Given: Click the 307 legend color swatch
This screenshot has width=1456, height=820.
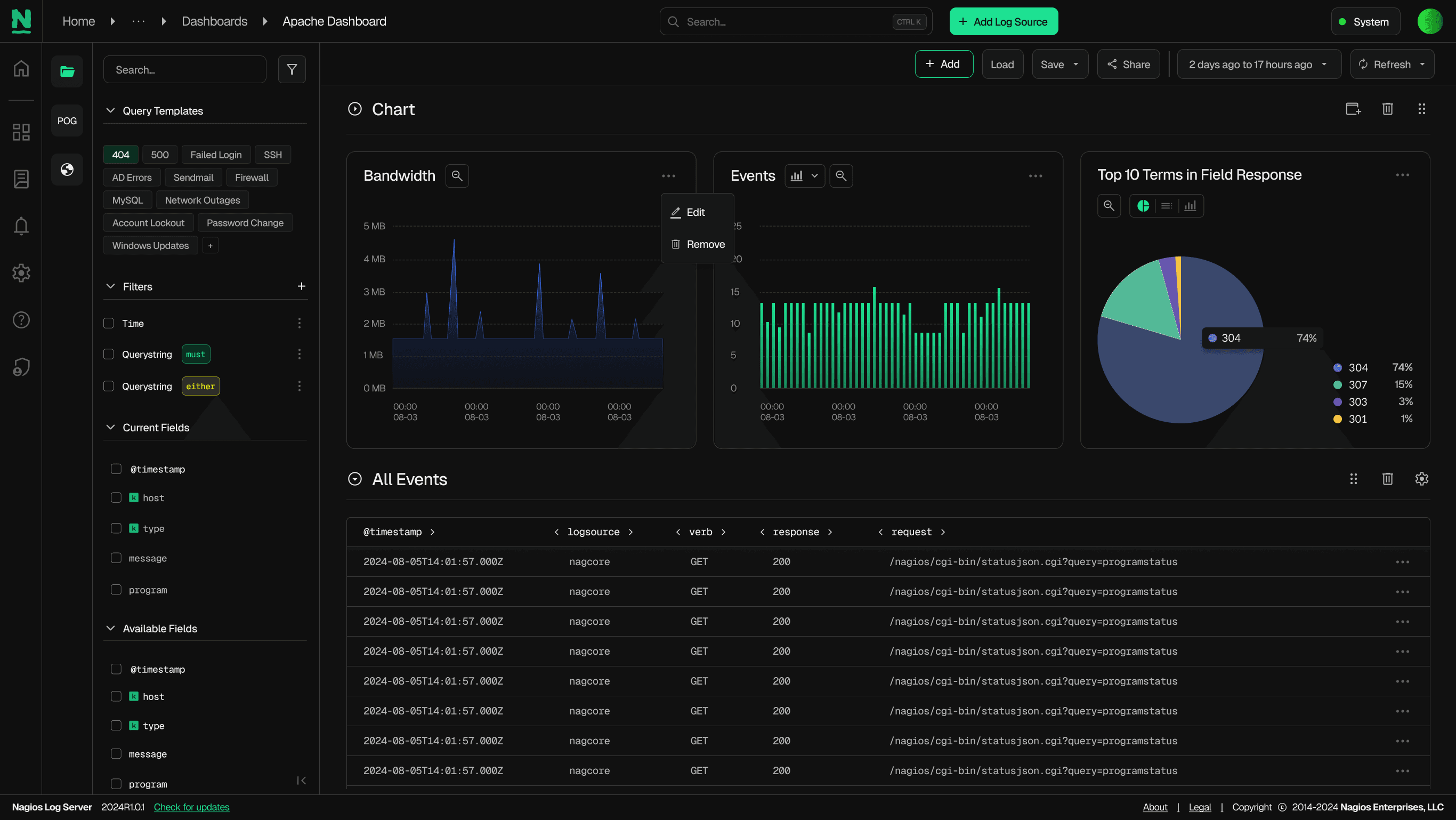Looking at the screenshot, I should point(1337,384).
